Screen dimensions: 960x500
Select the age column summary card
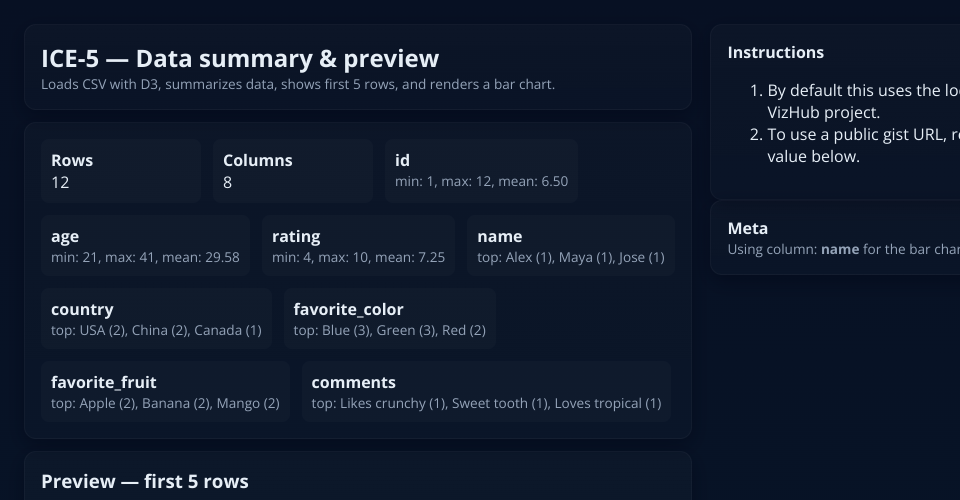145,246
